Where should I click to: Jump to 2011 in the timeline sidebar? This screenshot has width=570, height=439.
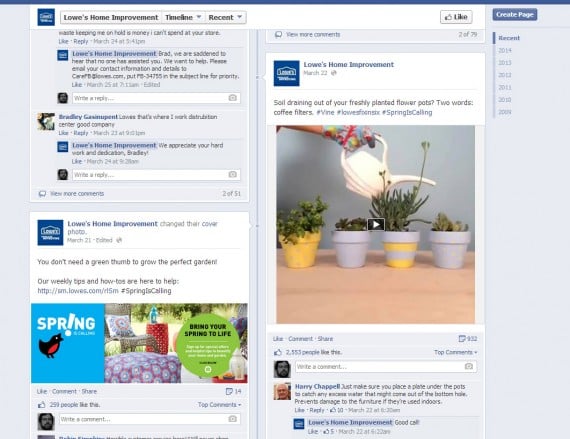coord(505,87)
